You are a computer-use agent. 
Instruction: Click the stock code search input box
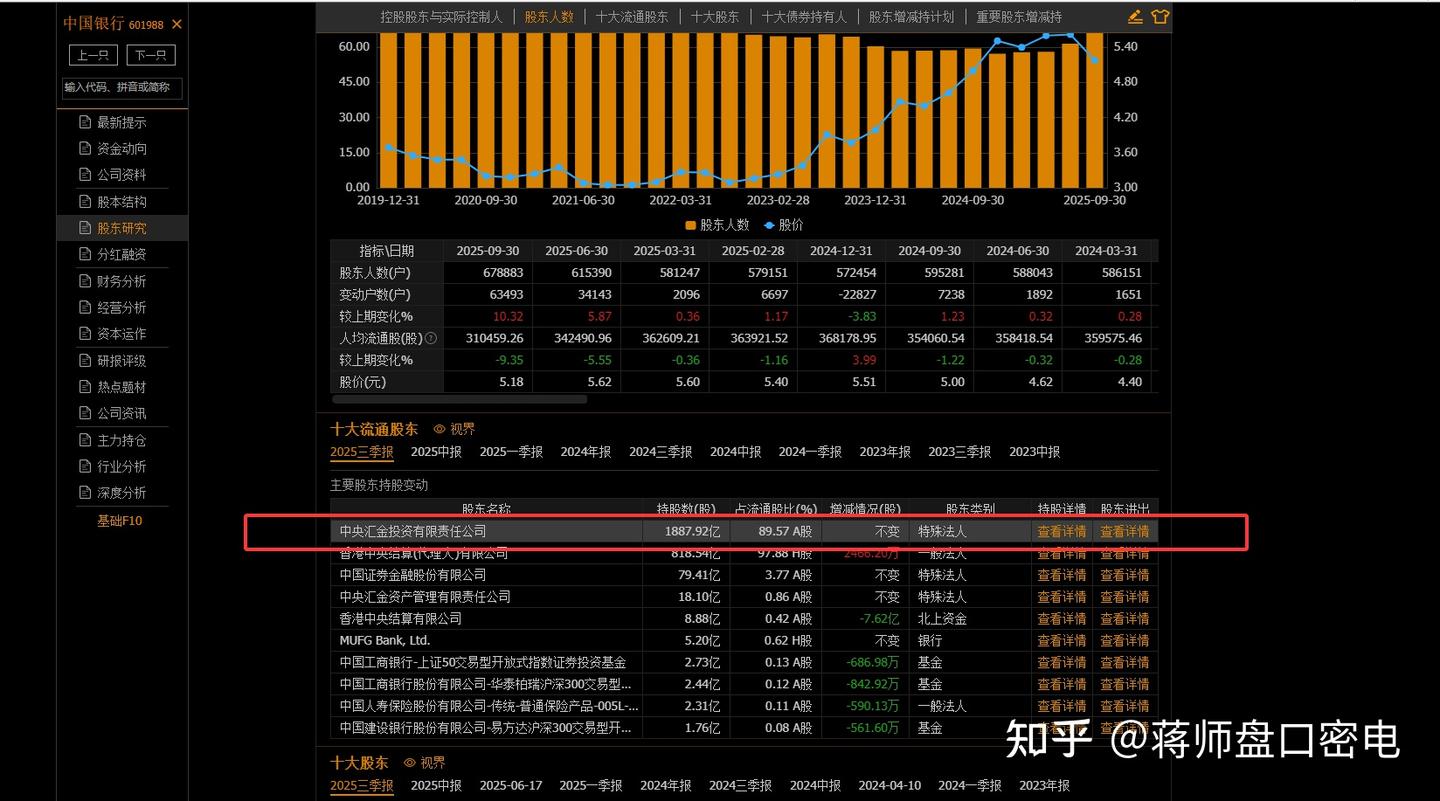coord(122,88)
